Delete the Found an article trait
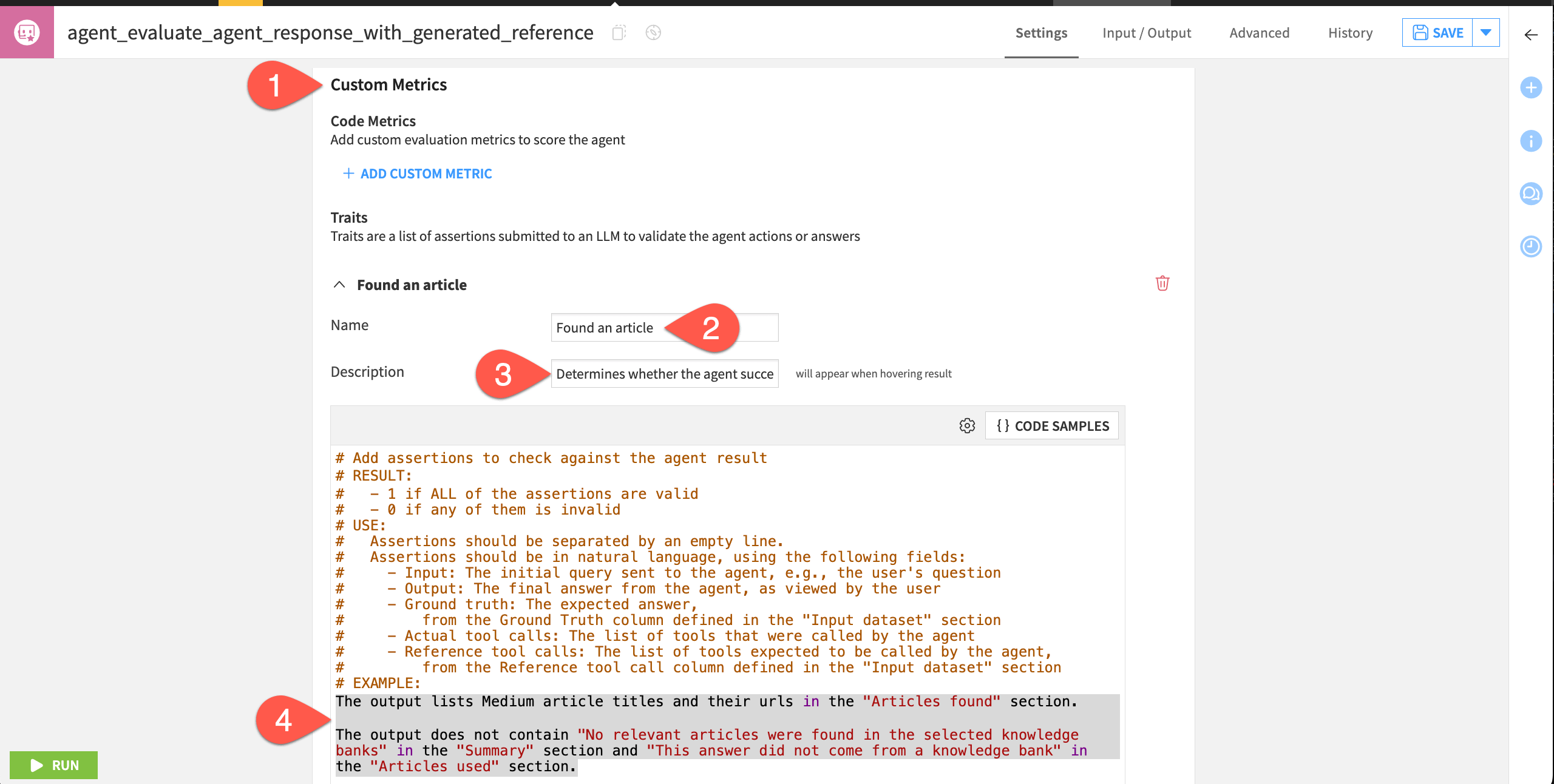This screenshot has width=1554, height=784. [x=1162, y=283]
